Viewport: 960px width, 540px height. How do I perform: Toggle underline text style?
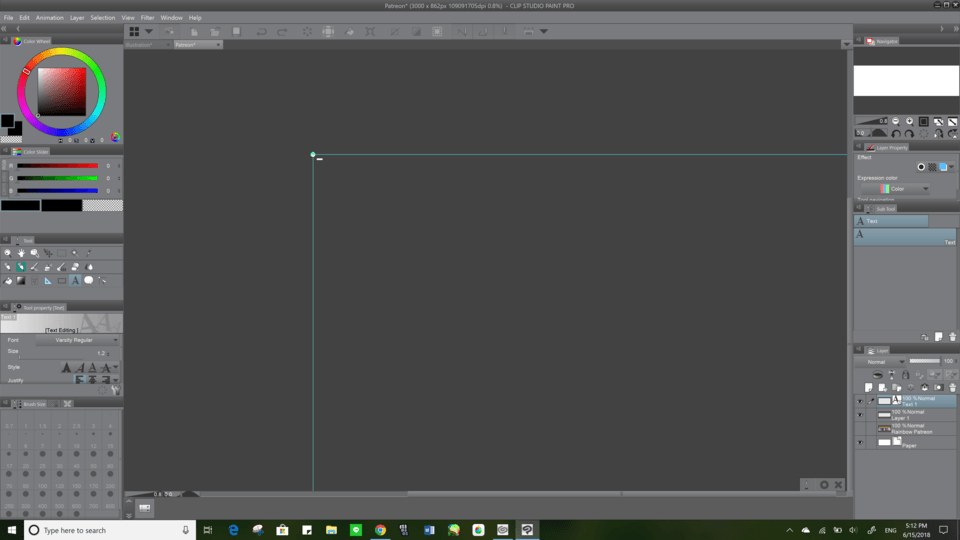[x=92, y=367]
